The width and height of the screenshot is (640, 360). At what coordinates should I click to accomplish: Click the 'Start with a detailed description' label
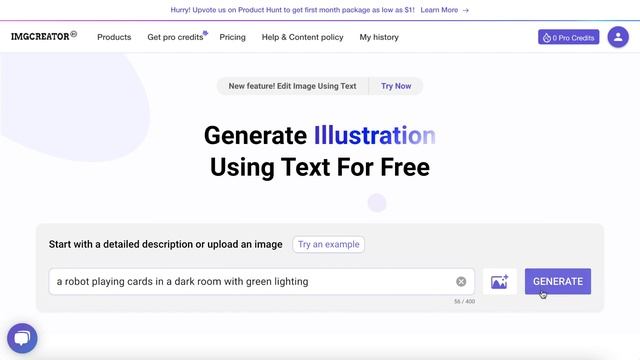pos(166,244)
